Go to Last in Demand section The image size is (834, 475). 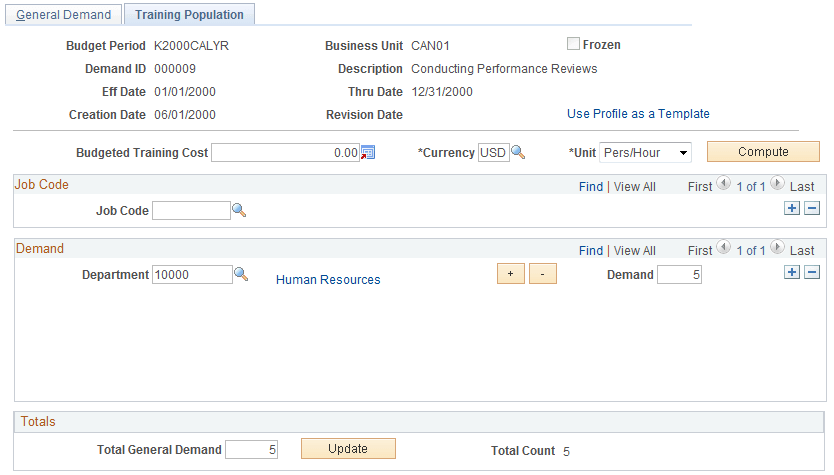[x=802, y=251]
